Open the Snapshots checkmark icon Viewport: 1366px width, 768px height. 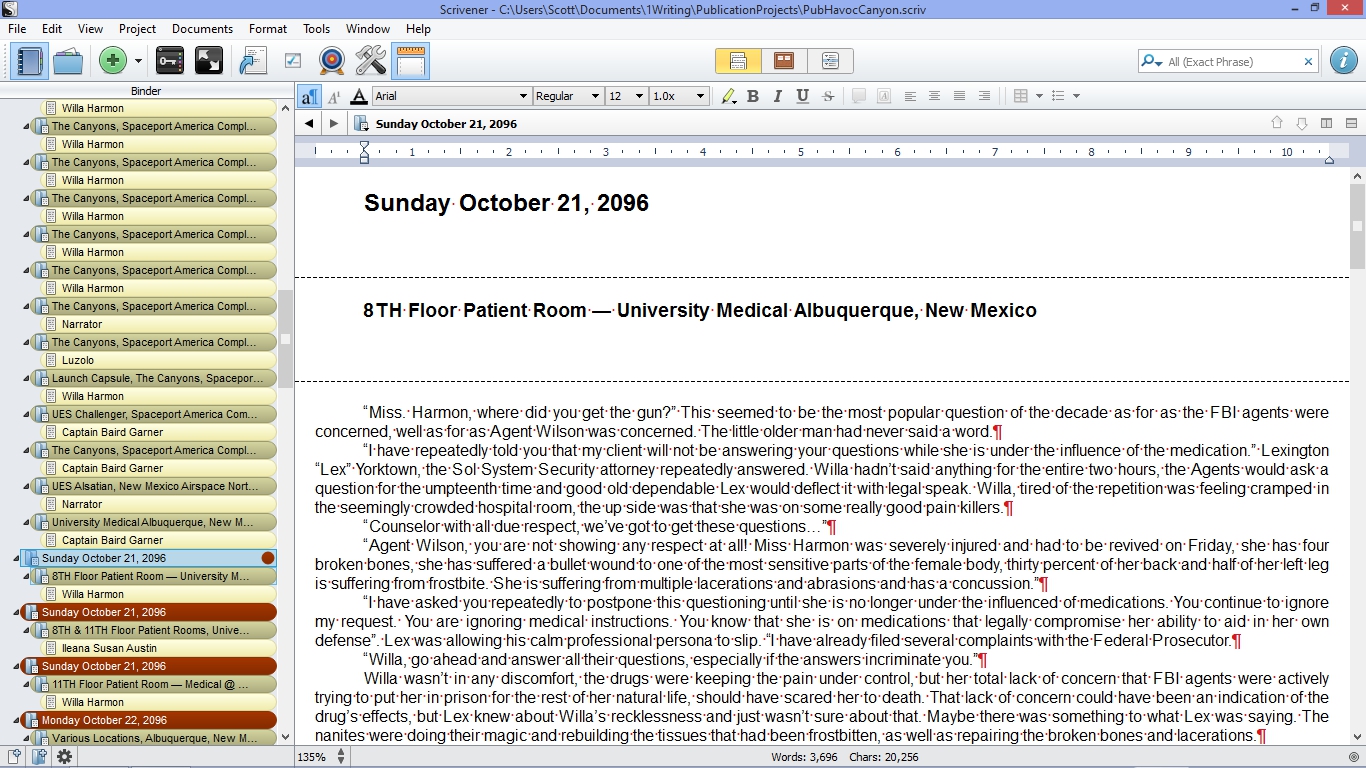click(293, 61)
